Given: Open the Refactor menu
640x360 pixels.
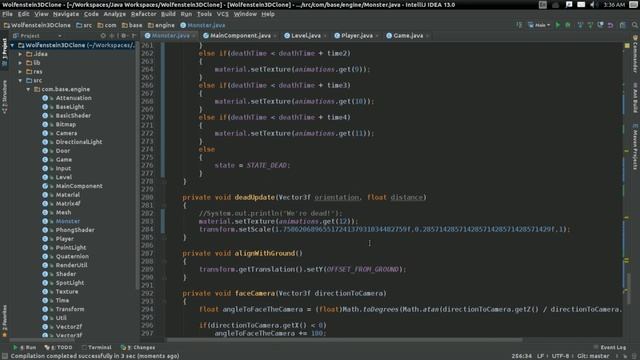Looking at the screenshot, I should [143, 14].
